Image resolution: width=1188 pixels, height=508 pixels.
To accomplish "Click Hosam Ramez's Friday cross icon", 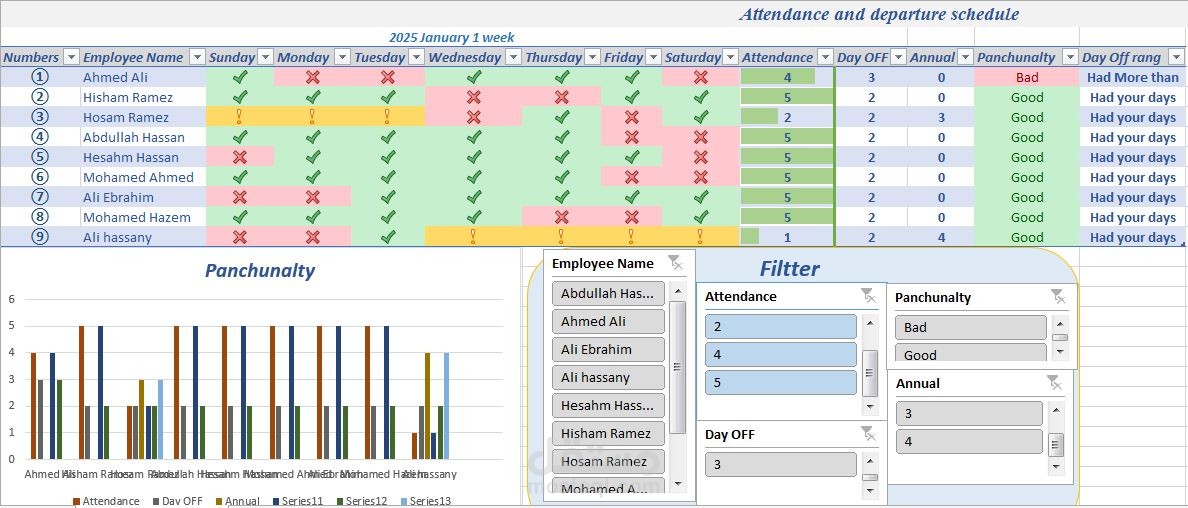I will point(631,117).
